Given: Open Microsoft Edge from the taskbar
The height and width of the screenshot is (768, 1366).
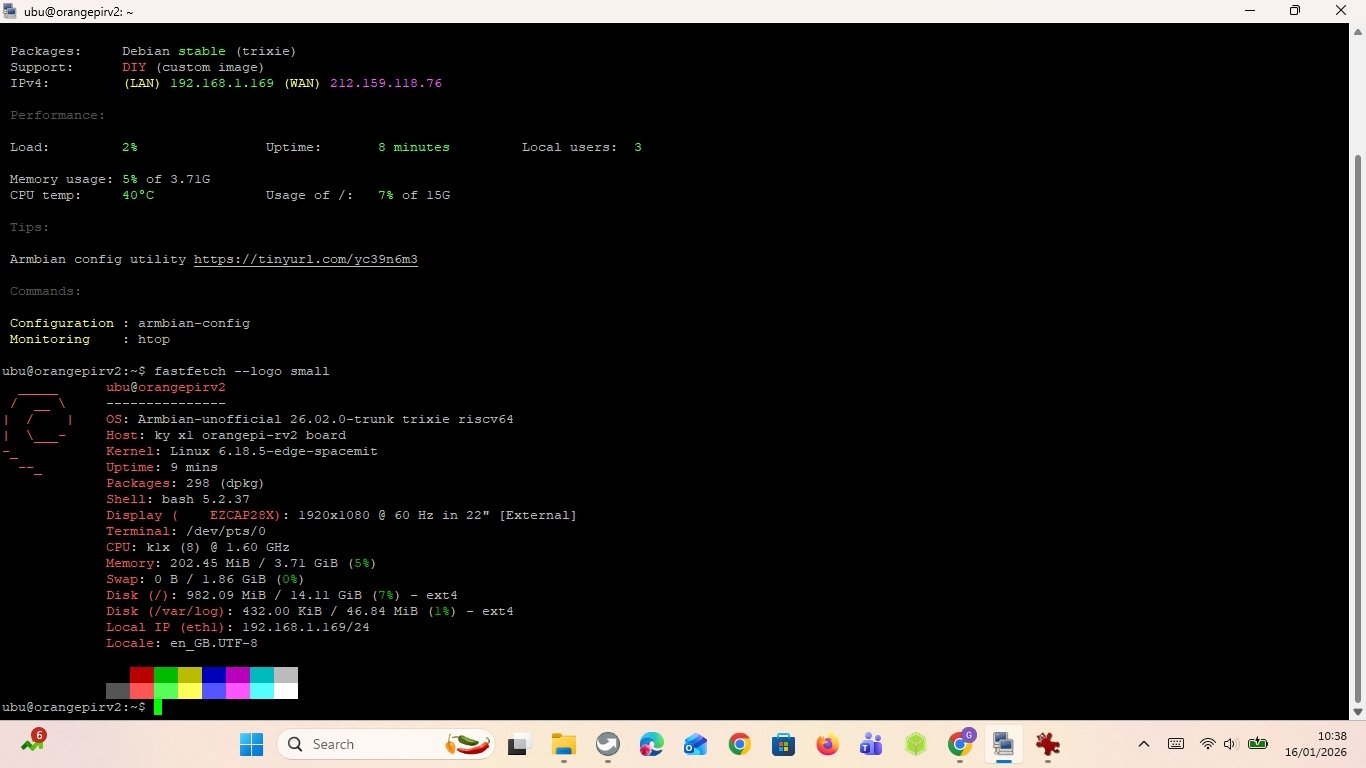Looking at the screenshot, I should (651, 744).
